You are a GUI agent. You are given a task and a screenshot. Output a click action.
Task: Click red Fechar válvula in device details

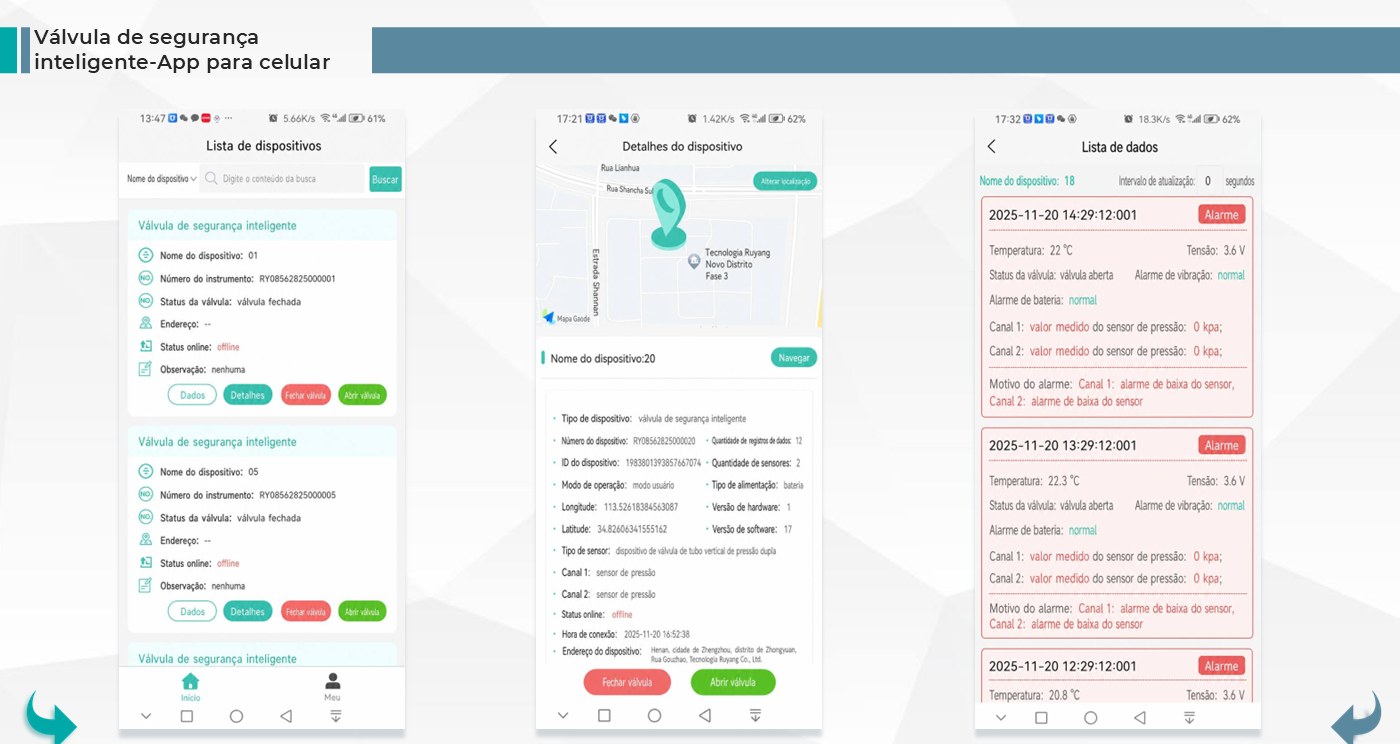(x=627, y=682)
